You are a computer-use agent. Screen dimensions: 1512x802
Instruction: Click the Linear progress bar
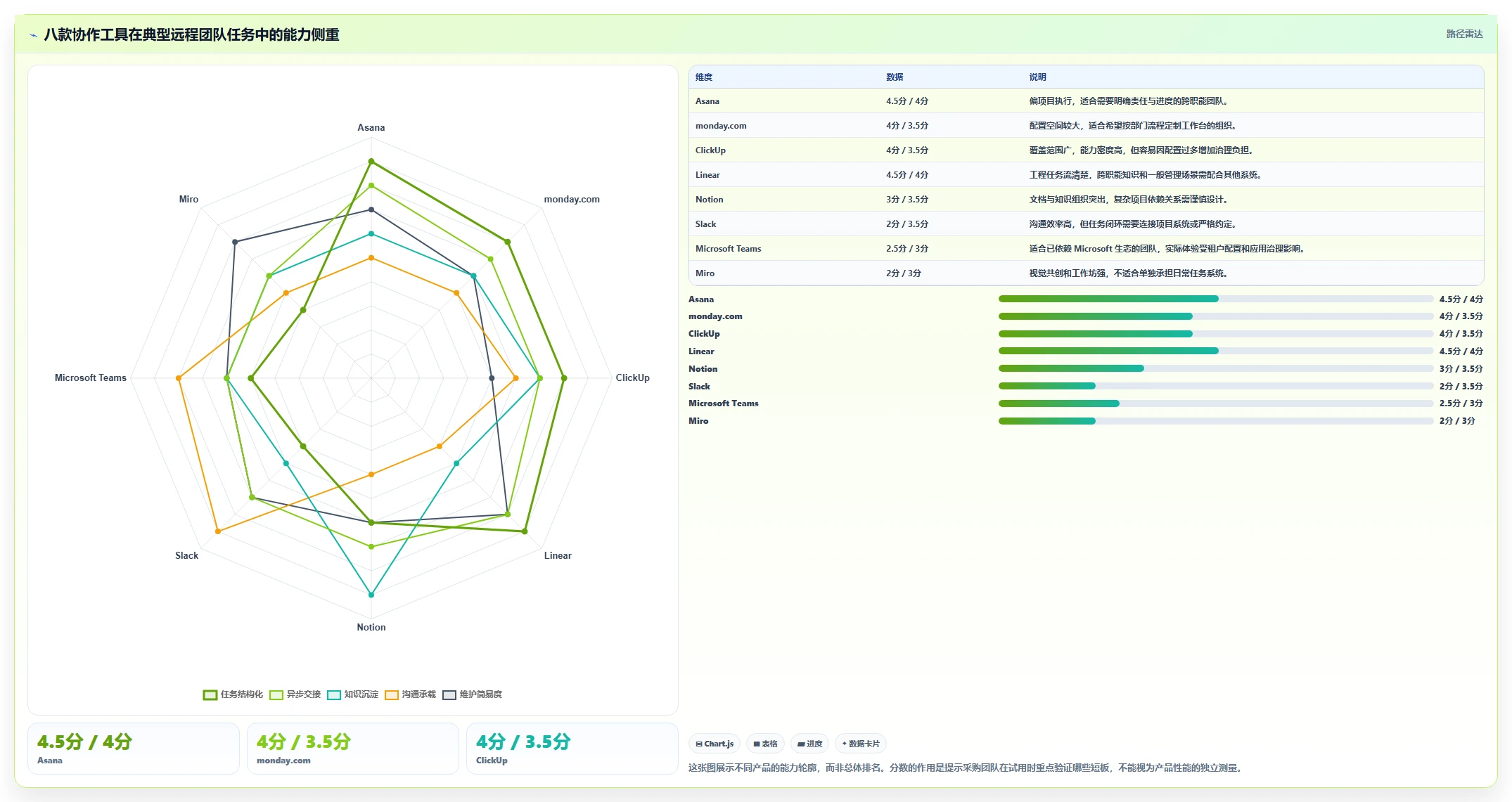pyautogui.click(x=1215, y=351)
